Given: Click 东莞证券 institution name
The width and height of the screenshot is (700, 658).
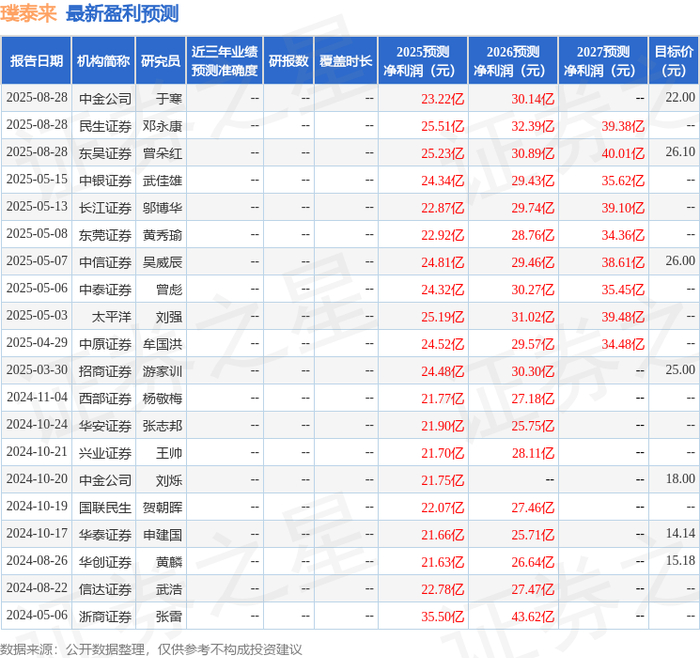Looking at the screenshot, I should pyautogui.click(x=105, y=235).
